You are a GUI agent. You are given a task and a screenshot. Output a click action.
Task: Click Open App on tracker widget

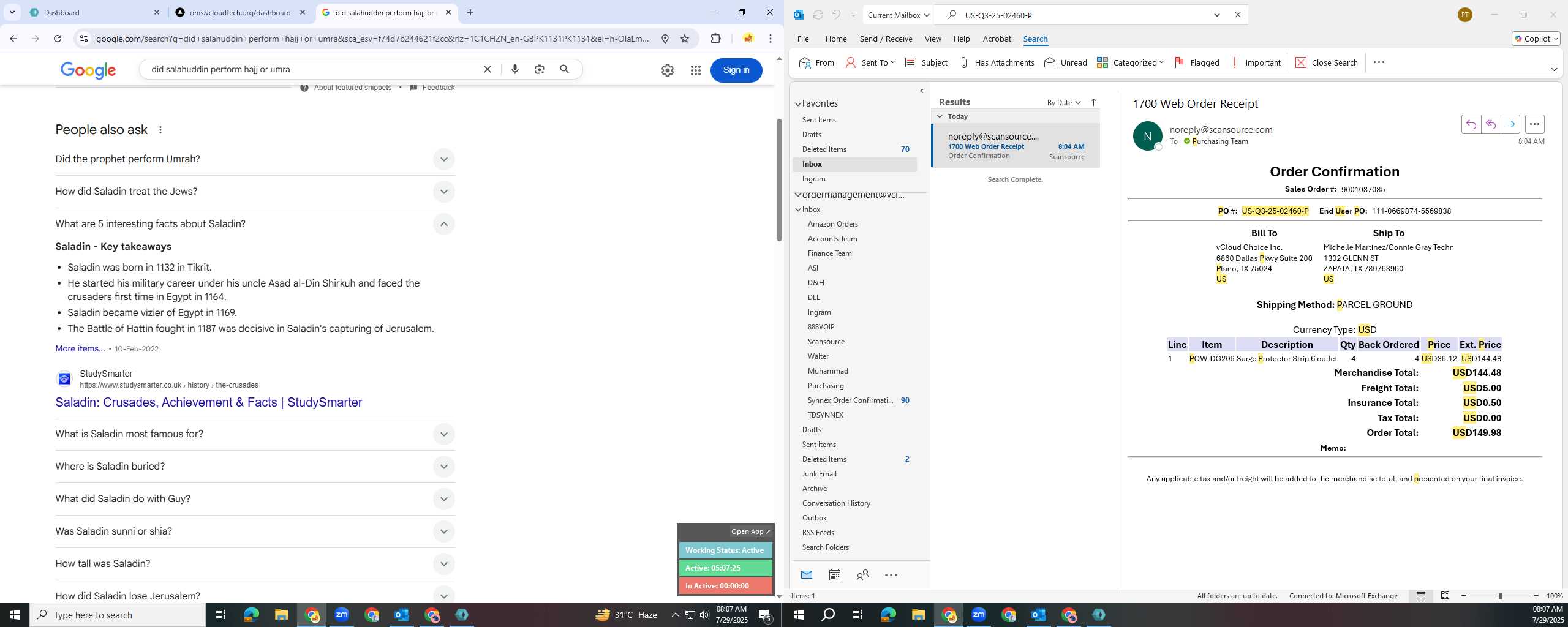(x=750, y=531)
